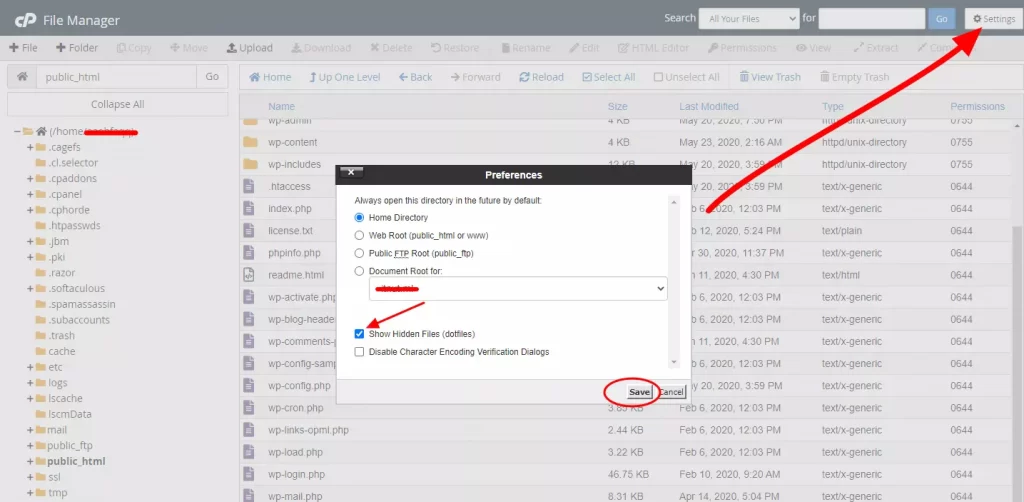This screenshot has height=502, width=1024.
Task: Click Empty Trash
Action: 854,77
